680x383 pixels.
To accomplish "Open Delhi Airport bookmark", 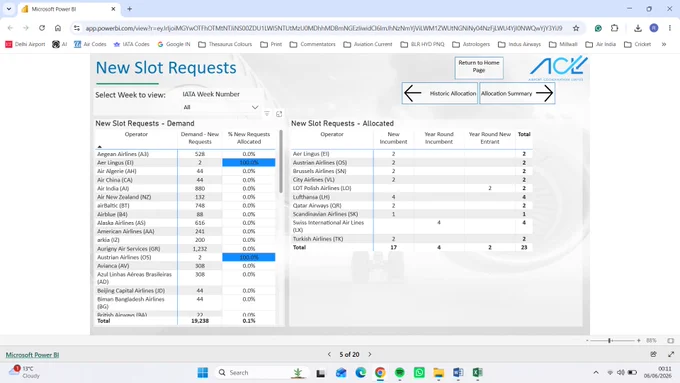I will click(25, 44).
